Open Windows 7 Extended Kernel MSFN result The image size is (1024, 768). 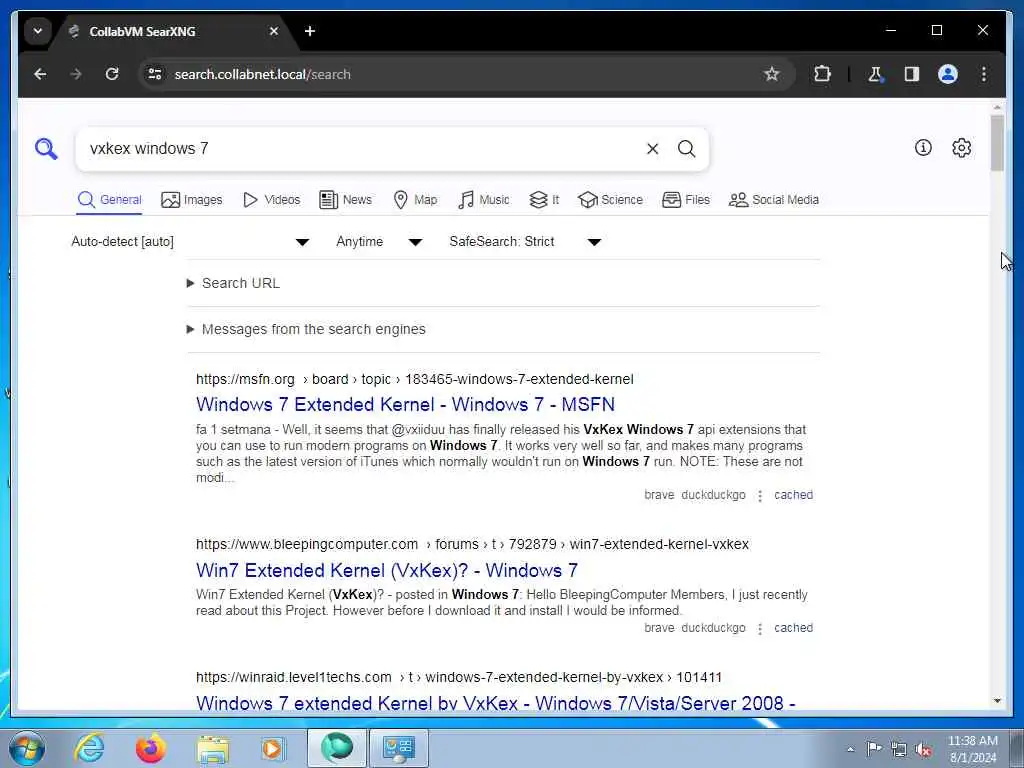click(405, 404)
